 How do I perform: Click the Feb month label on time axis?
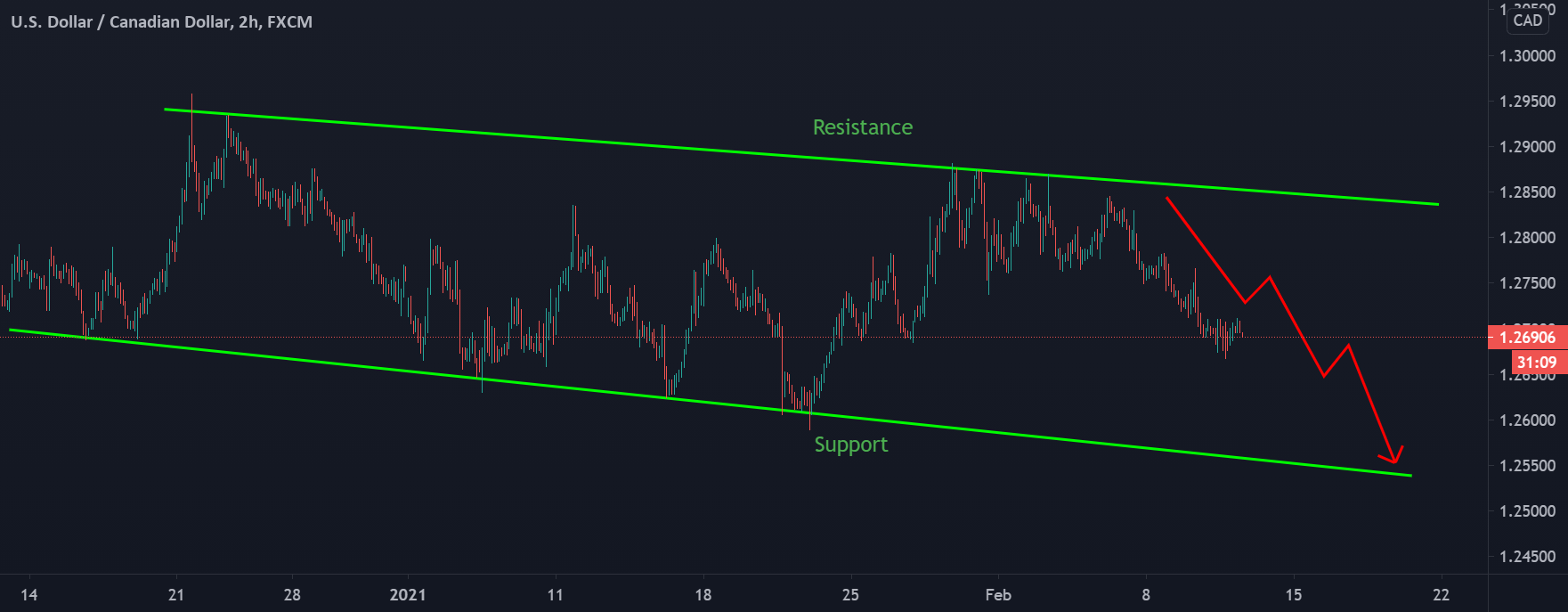[x=998, y=595]
